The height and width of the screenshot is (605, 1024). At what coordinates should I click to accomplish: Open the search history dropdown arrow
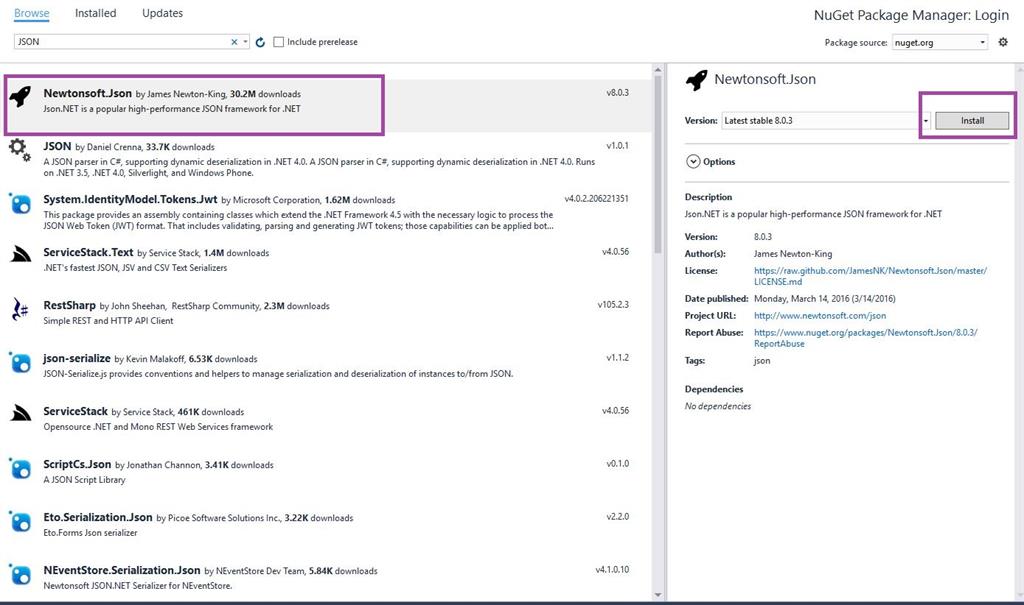coord(246,42)
